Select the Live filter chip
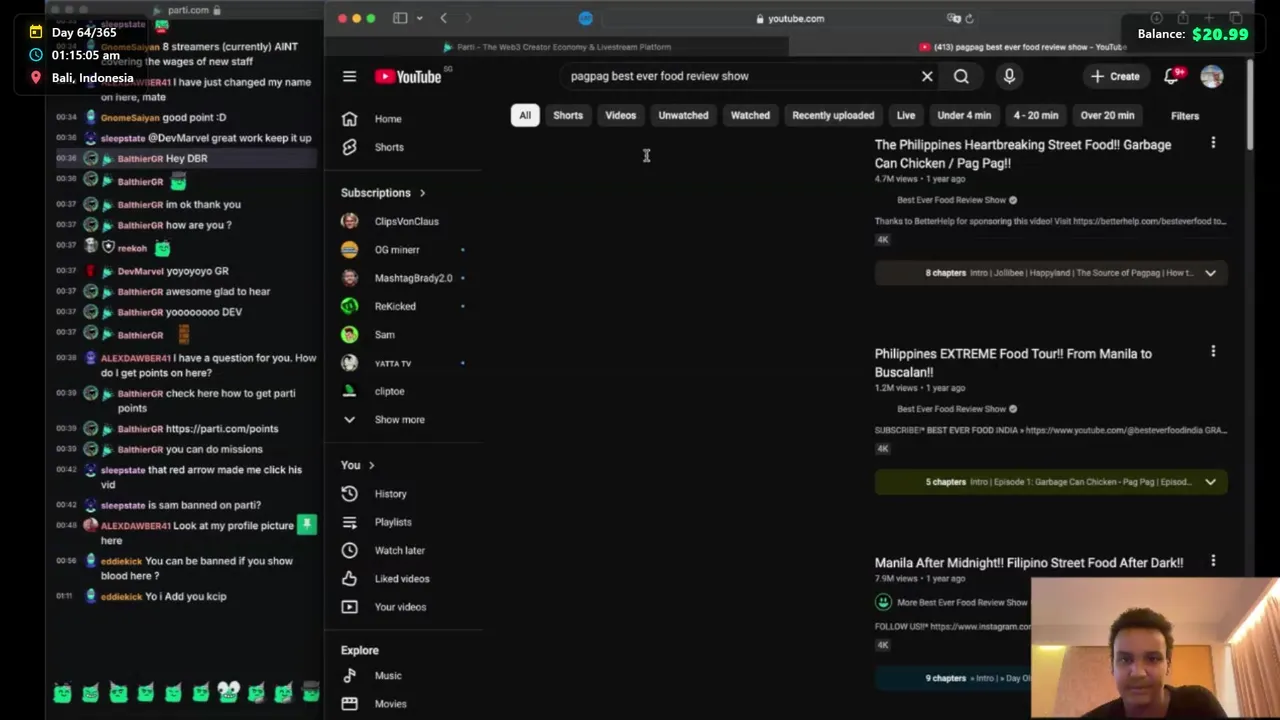This screenshot has height=720, width=1280. pyautogui.click(x=906, y=115)
